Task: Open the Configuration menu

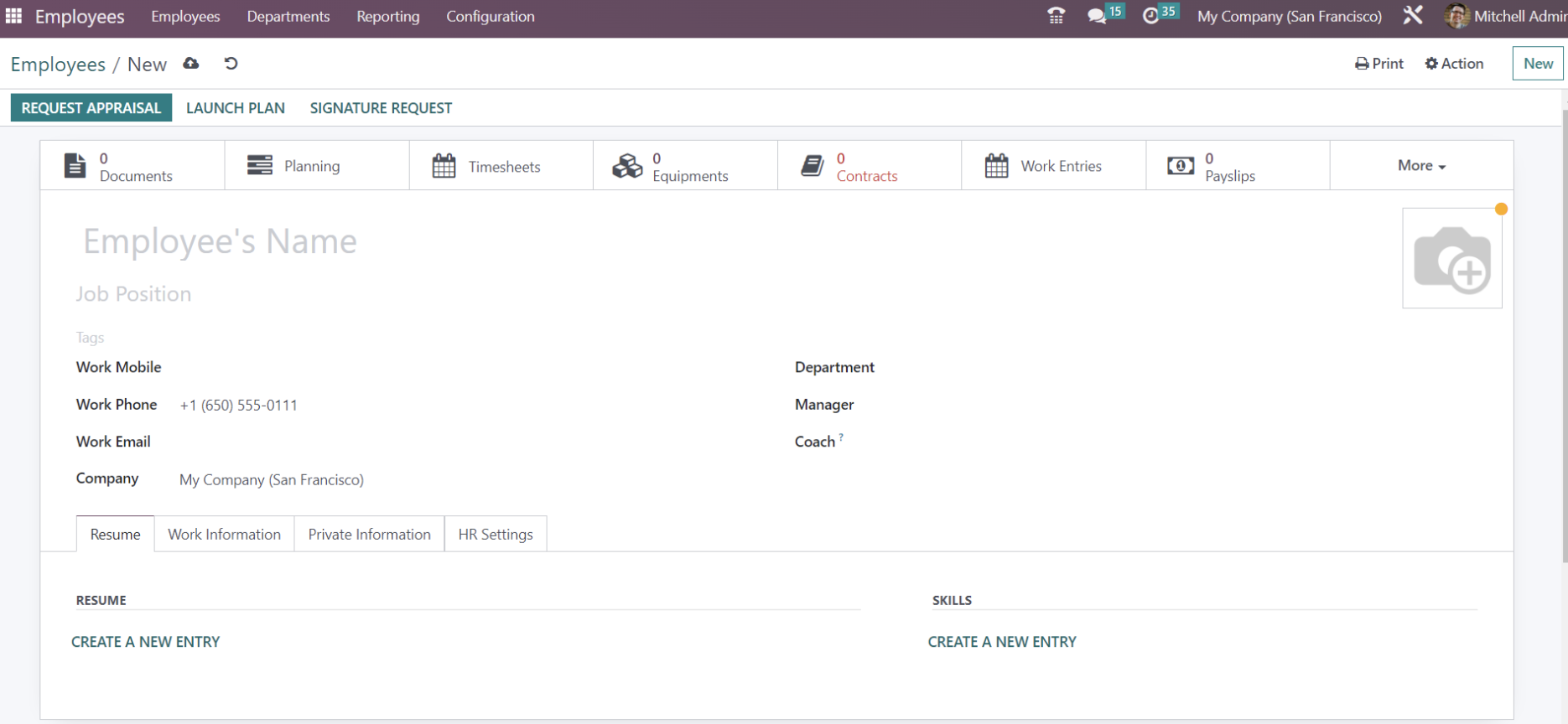Action: (490, 16)
